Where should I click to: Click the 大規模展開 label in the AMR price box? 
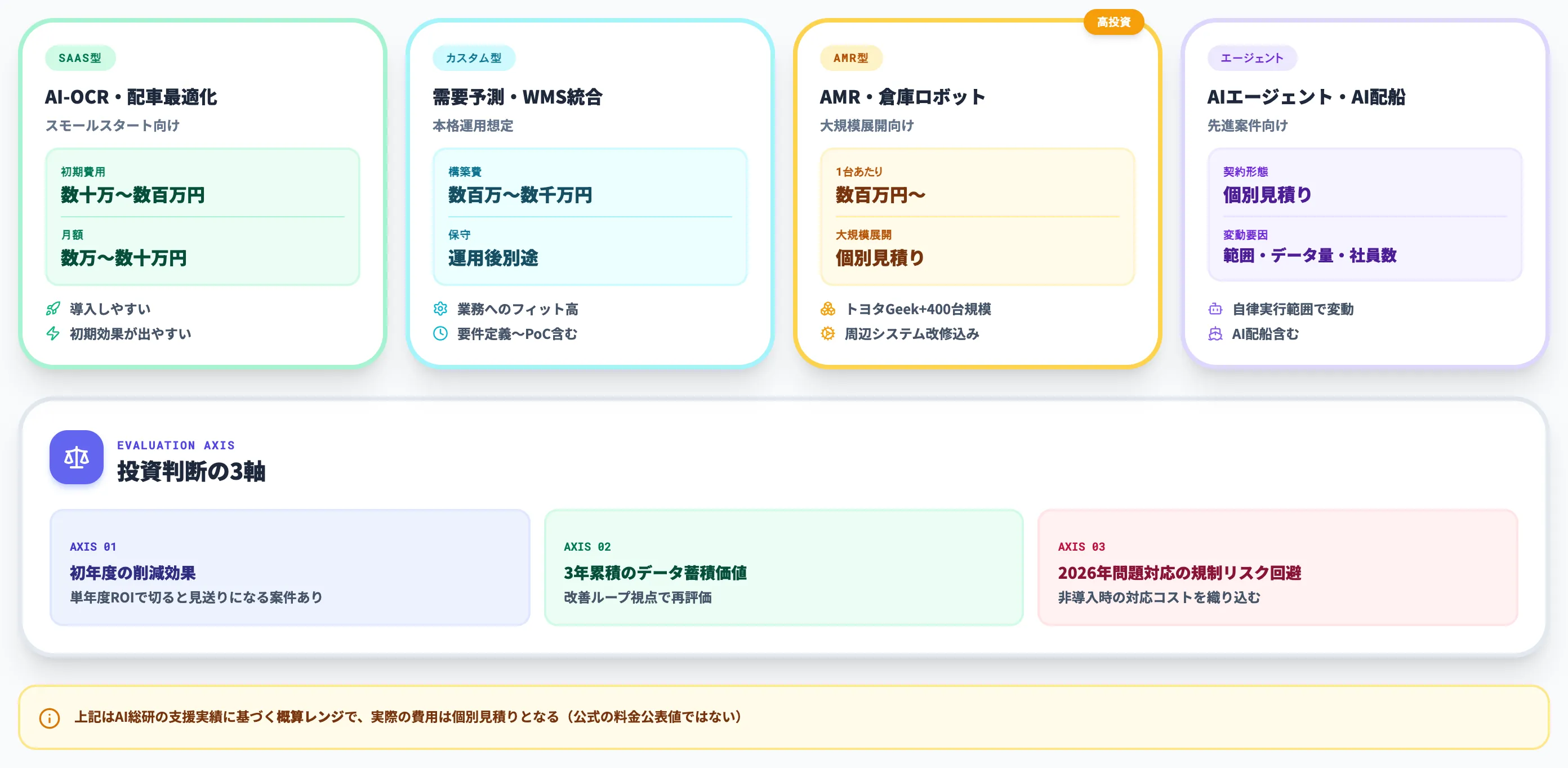point(863,235)
